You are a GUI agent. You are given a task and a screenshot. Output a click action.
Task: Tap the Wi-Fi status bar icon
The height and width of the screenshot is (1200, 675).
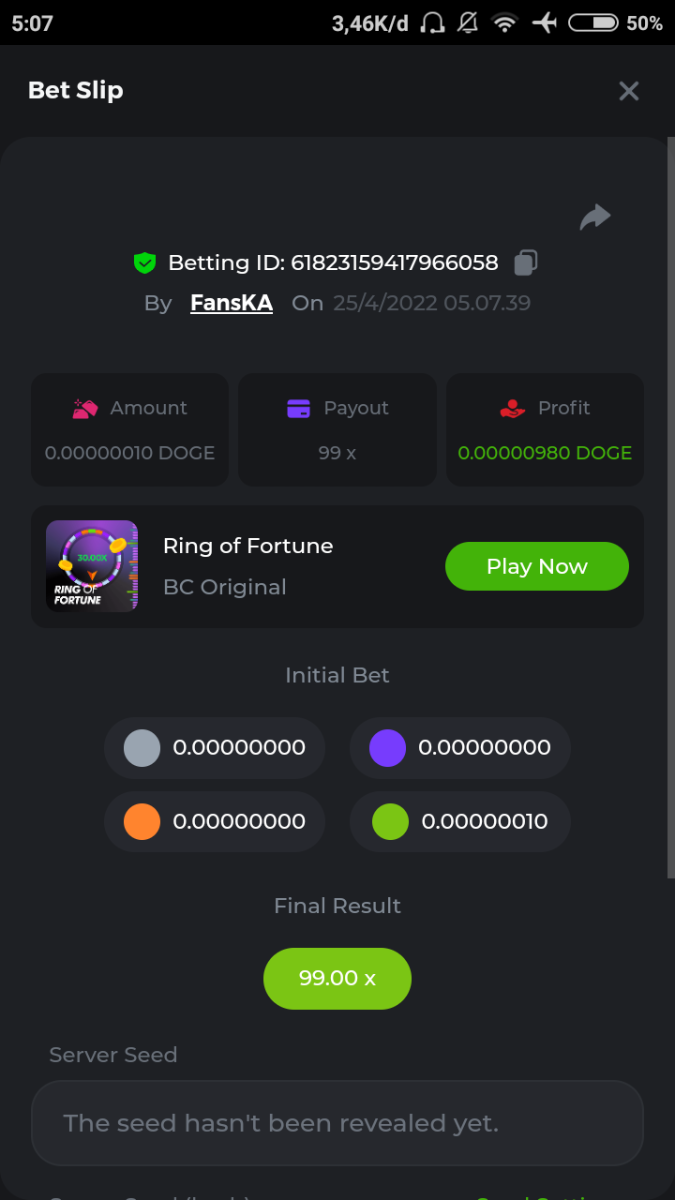506,23
